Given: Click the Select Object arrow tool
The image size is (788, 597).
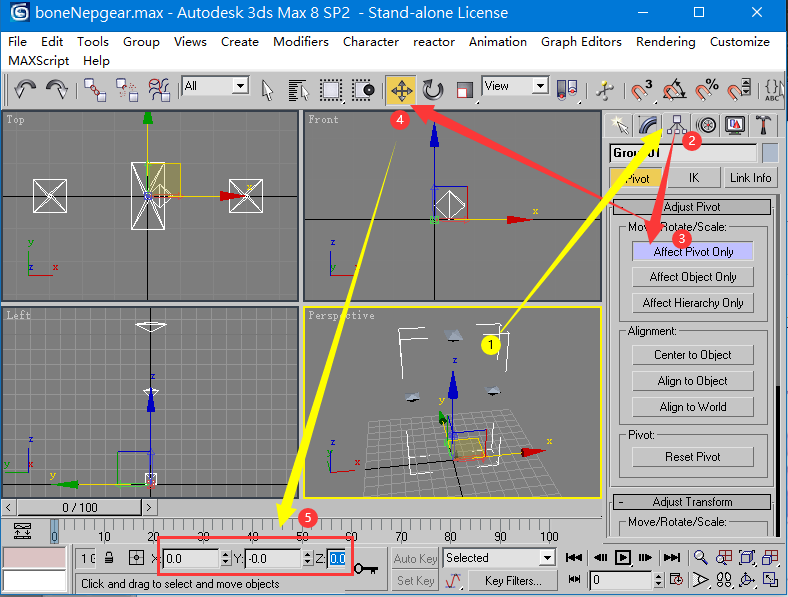Looking at the screenshot, I should 267,90.
